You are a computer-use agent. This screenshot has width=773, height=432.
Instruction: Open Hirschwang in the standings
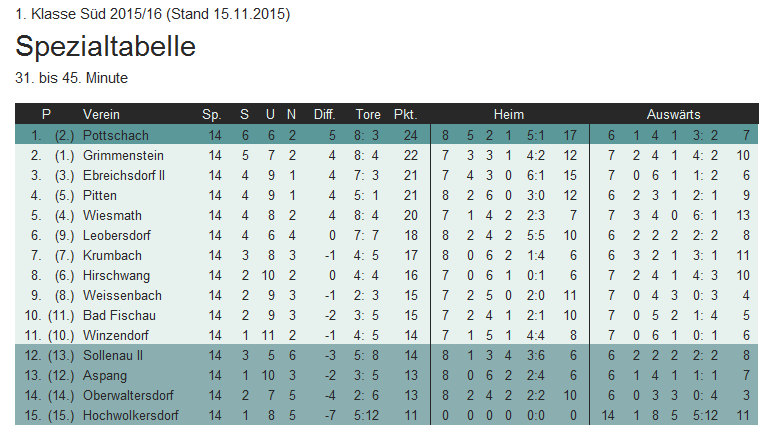pos(116,275)
